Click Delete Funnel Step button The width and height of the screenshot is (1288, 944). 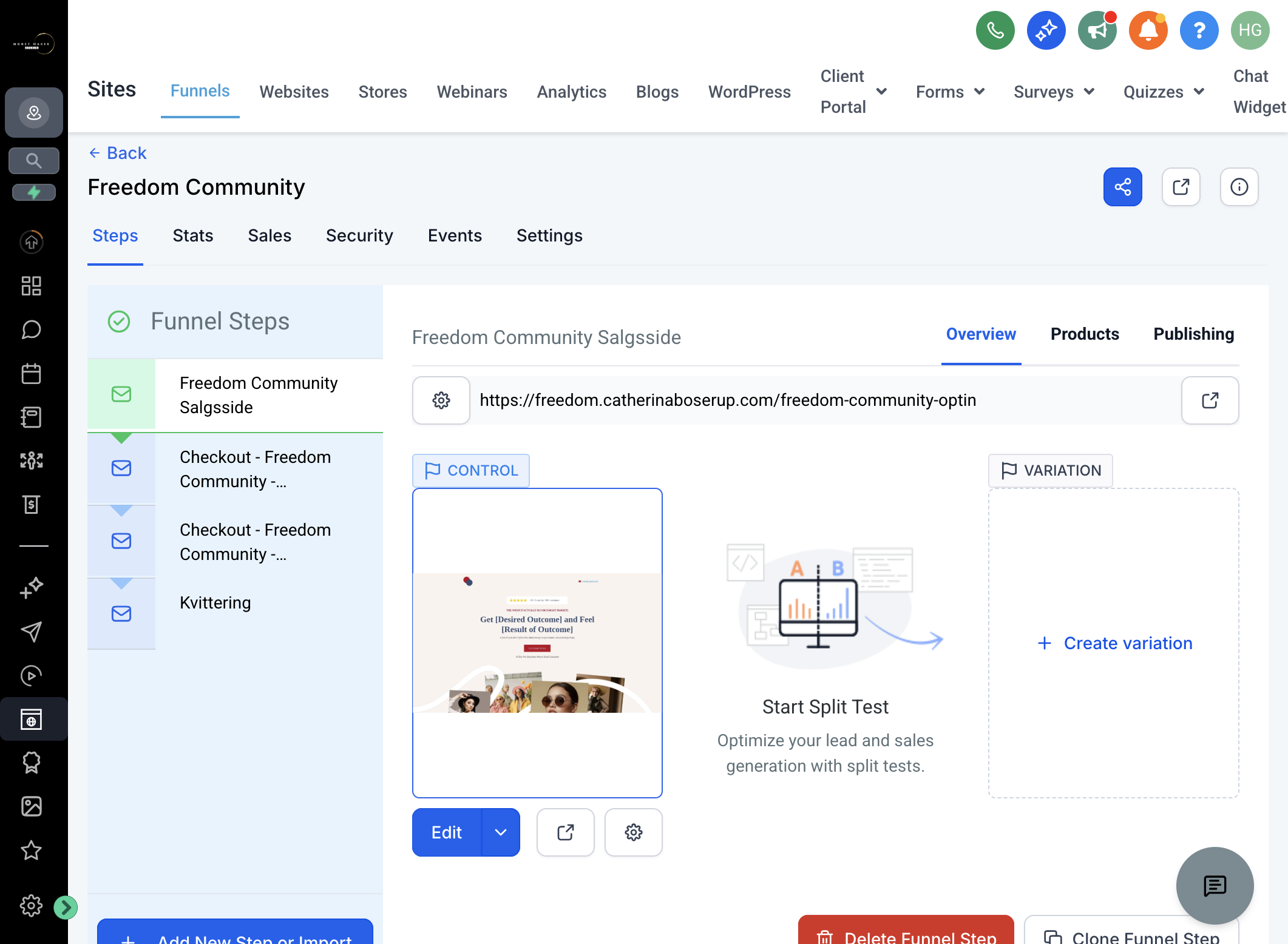(x=906, y=929)
